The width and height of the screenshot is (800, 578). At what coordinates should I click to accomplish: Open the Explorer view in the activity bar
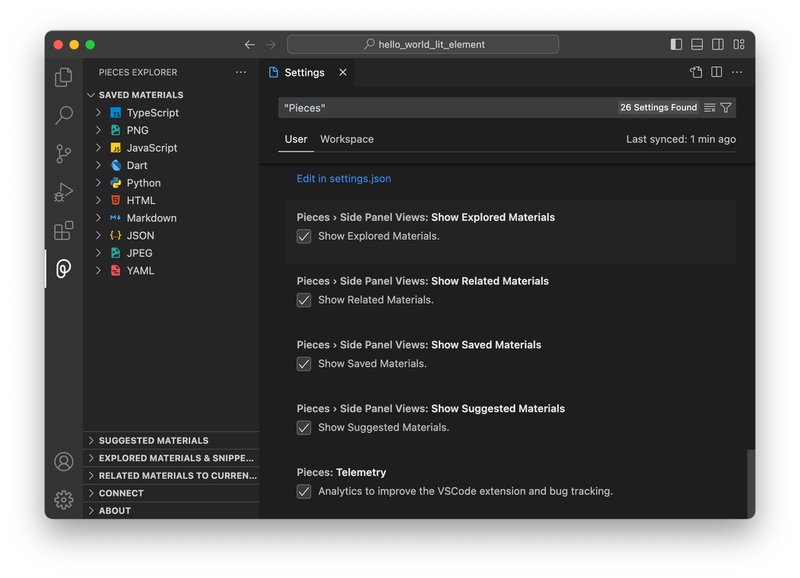(x=62, y=76)
